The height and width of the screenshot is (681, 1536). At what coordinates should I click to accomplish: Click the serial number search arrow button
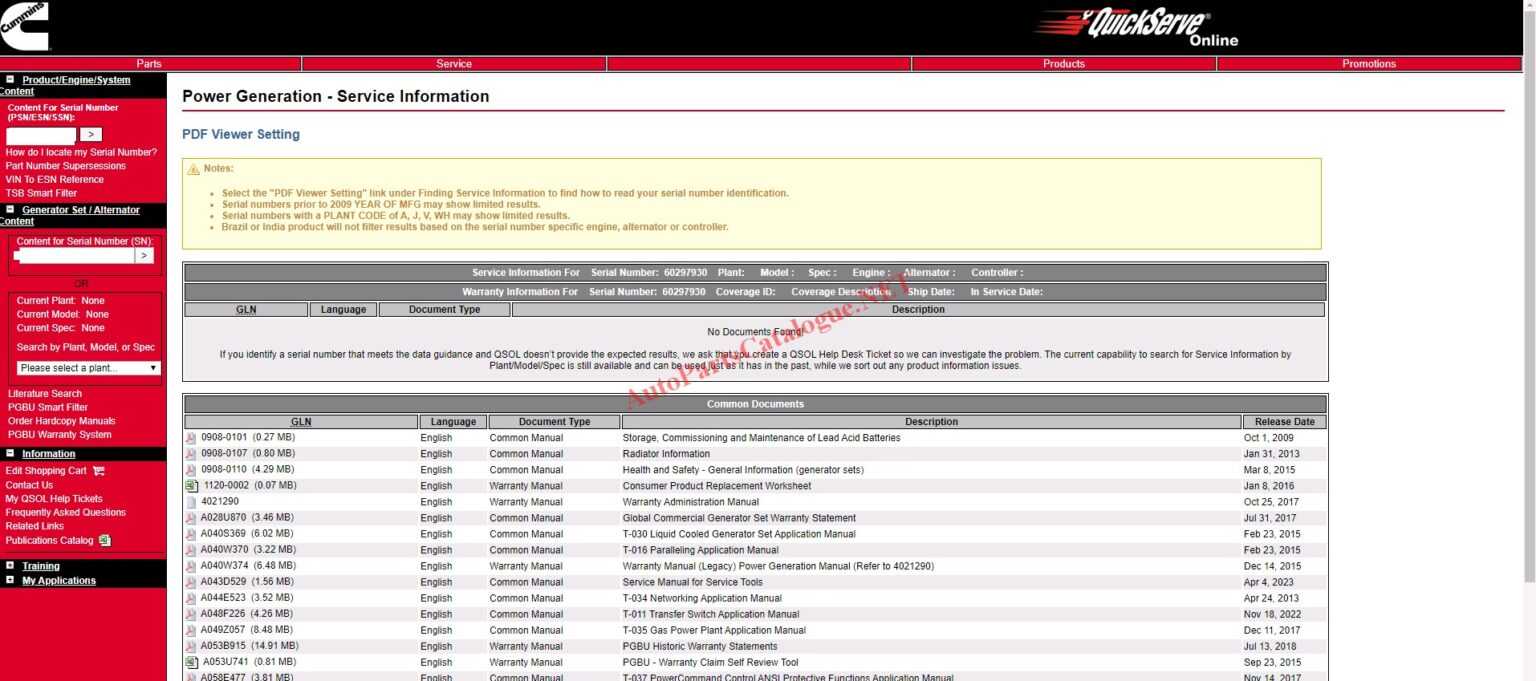(x=90, y=133)
